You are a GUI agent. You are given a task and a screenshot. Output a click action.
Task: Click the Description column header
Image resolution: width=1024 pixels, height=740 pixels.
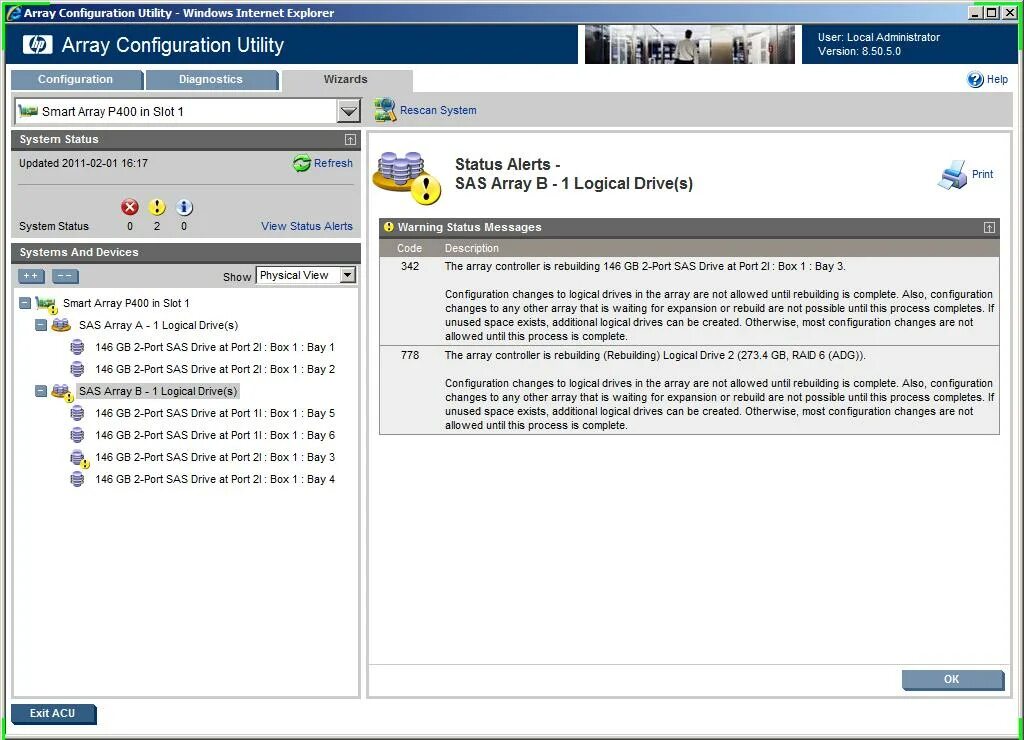(472, 248)
